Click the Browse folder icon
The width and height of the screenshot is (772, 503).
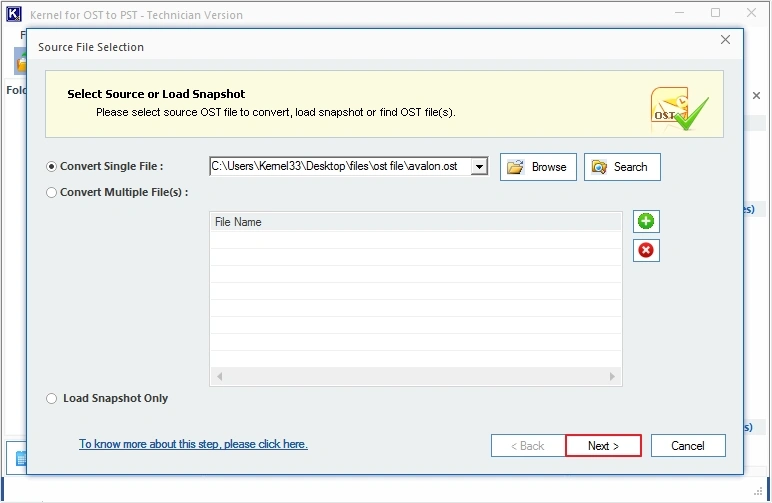[515, 167]
